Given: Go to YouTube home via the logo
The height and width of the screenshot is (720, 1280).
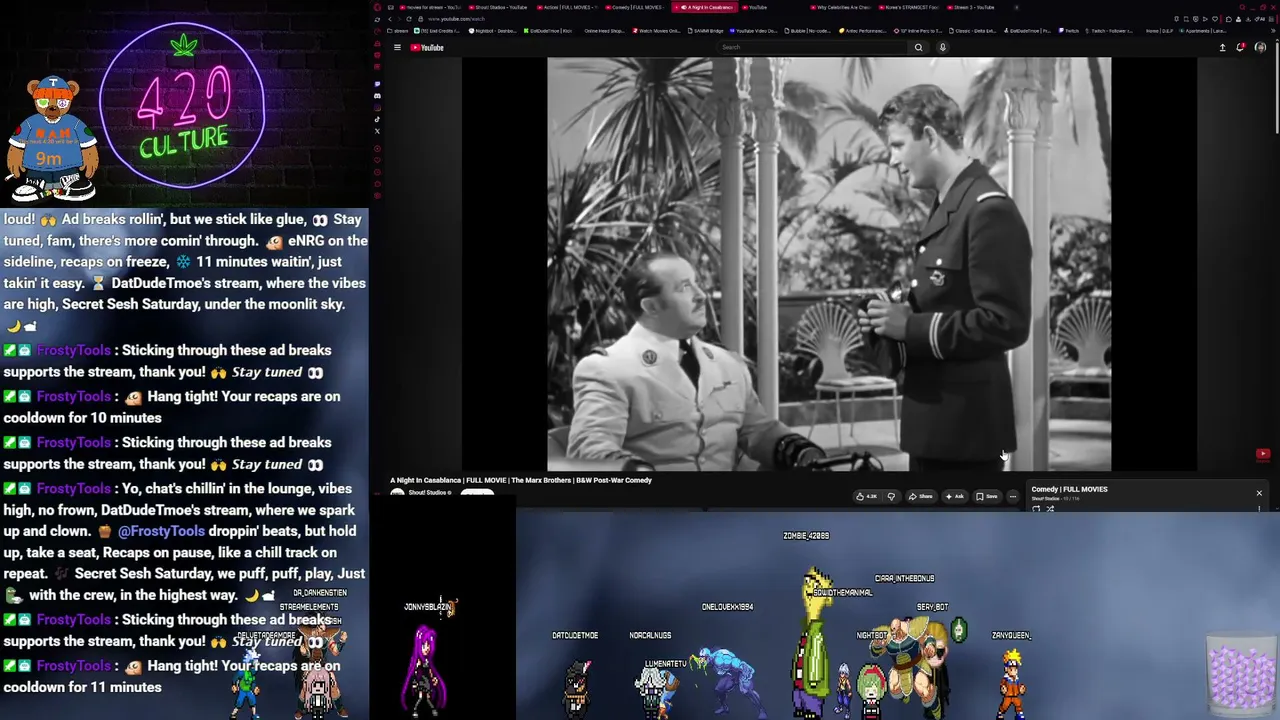Looking at the screenshot, I should click(427, 47).
